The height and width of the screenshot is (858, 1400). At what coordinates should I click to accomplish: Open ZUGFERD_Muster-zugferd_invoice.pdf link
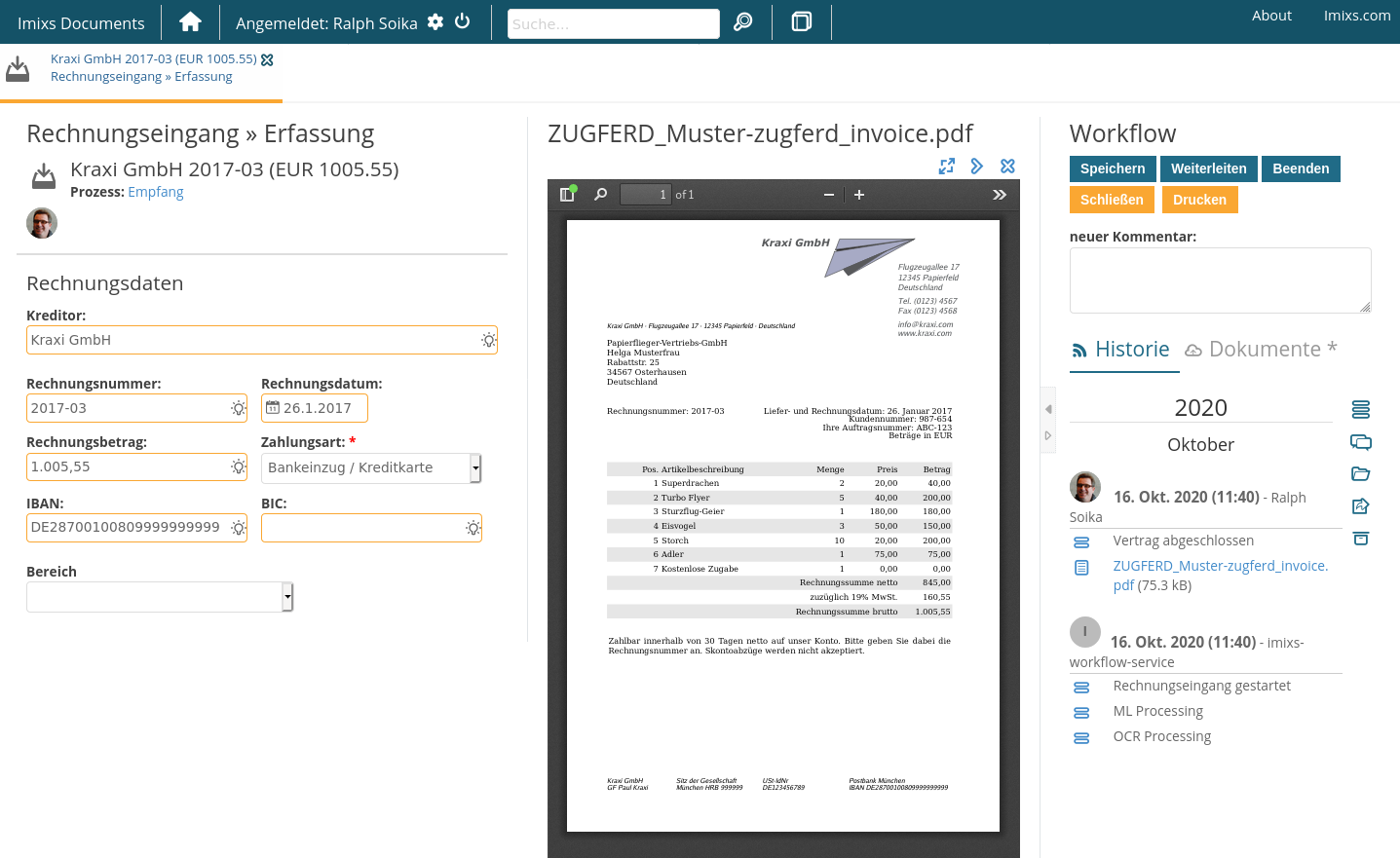pos(1221,576)
